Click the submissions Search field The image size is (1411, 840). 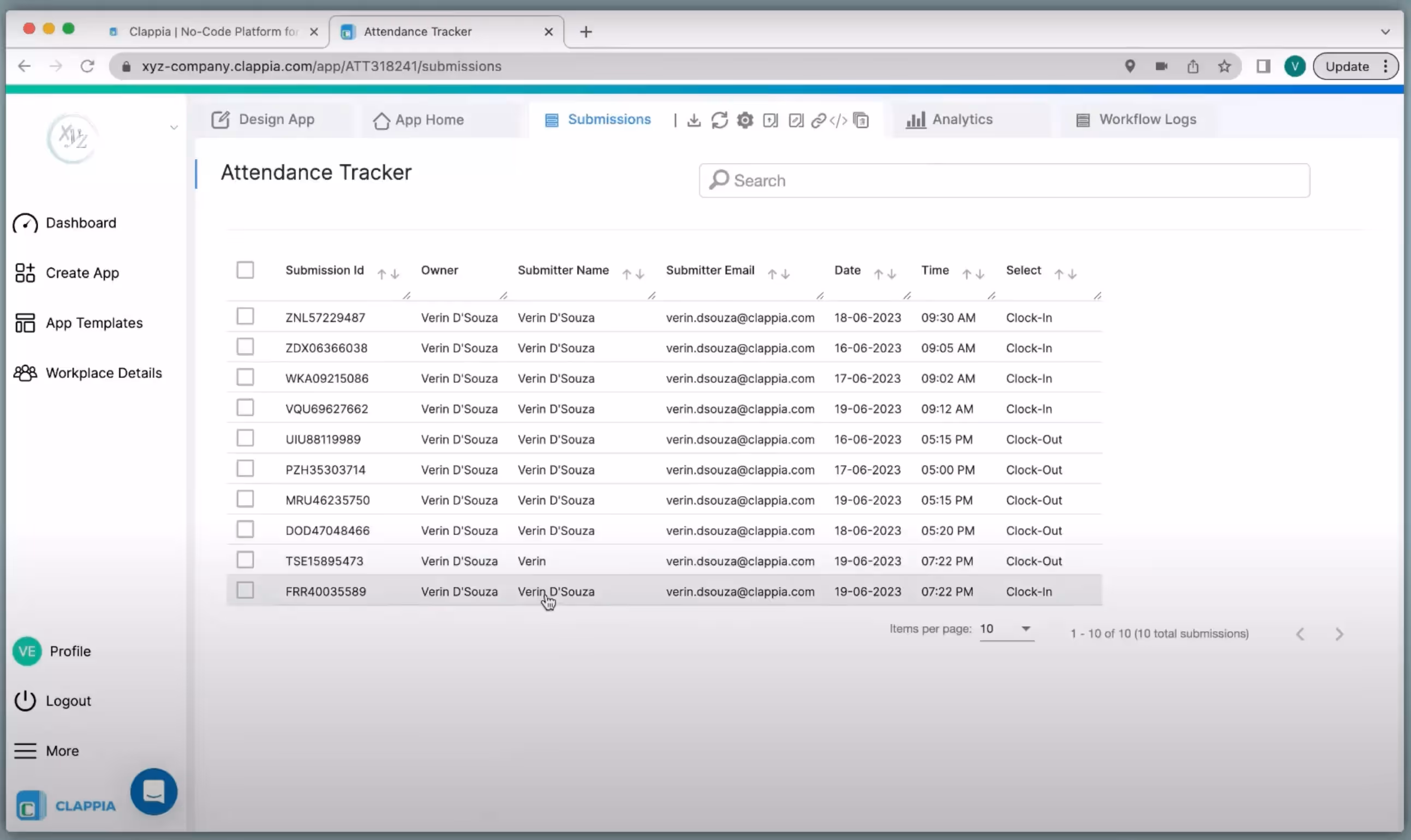pyautogui.click(x=1004, y=181)
